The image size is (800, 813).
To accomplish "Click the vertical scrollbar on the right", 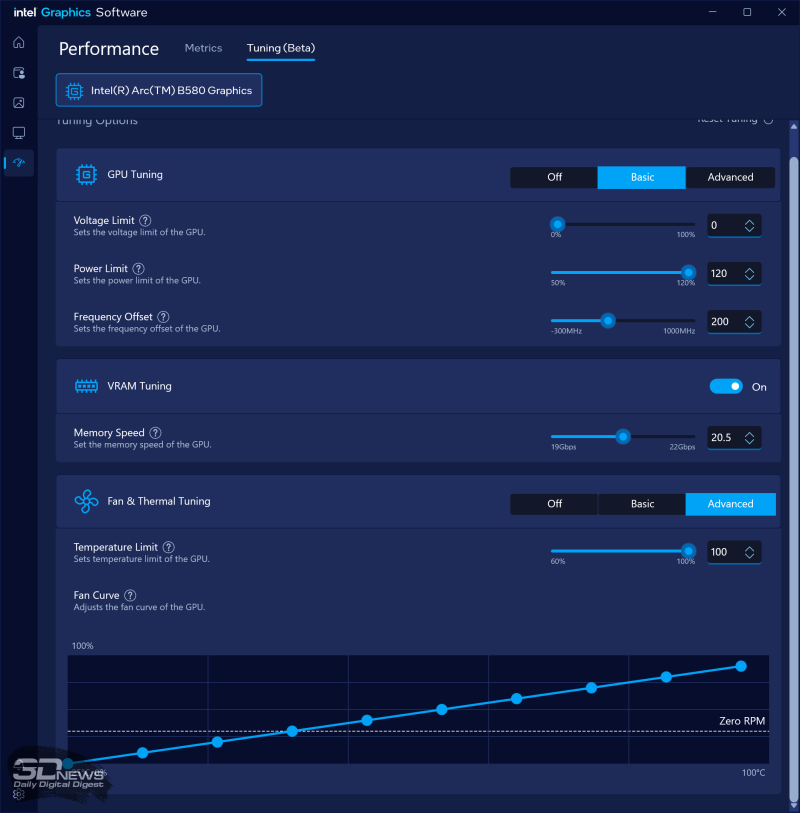I will (793, 477).
